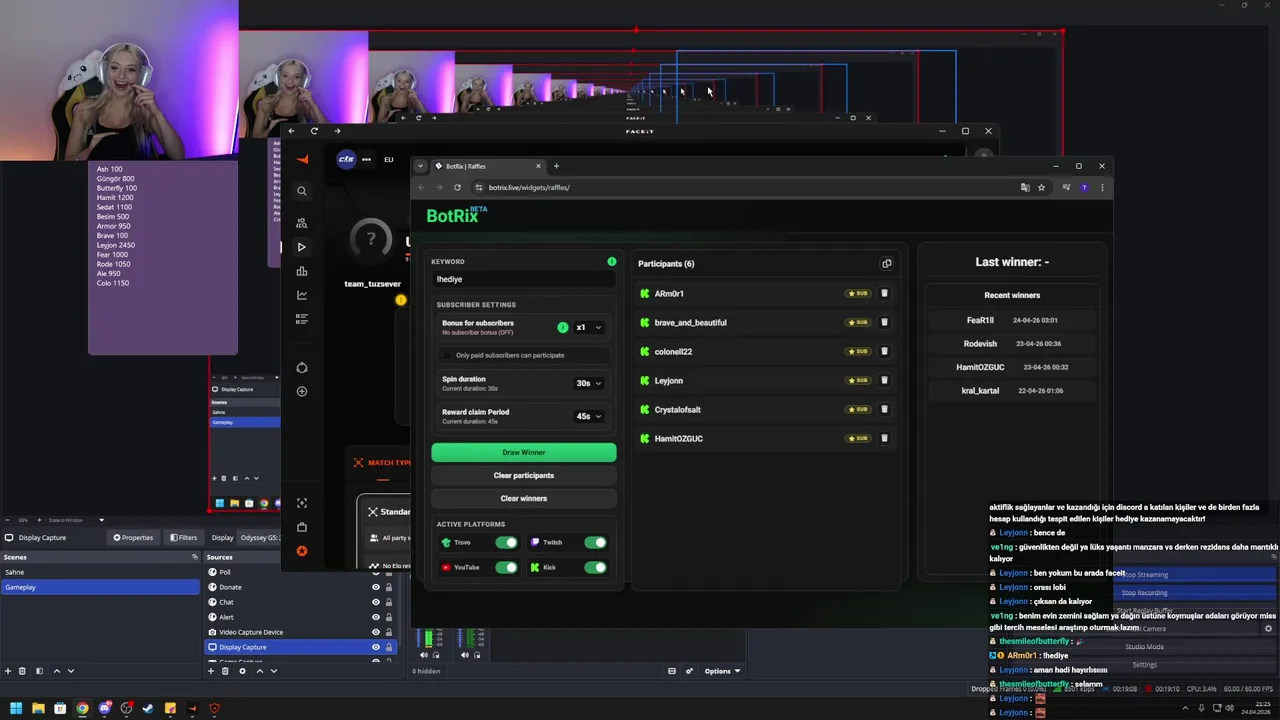Delete Crystalofsalt participant entry
The width and height of the screenshot is (1280, 720).
pyautogui.click(x=884, y=410)
